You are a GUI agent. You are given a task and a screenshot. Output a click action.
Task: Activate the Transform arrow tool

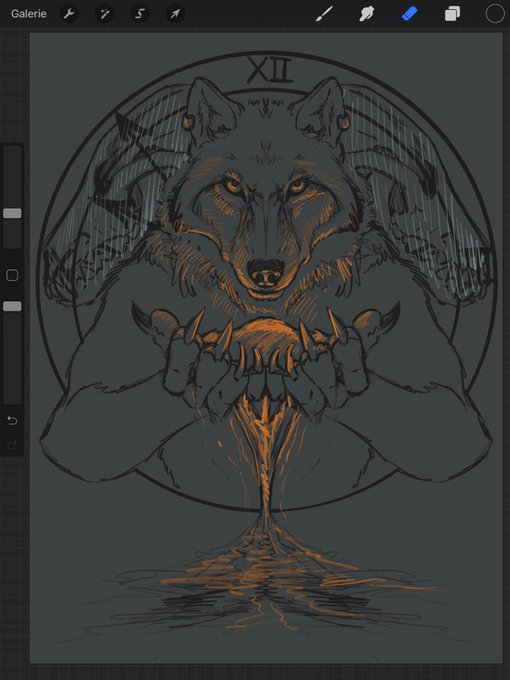point(175,14)
